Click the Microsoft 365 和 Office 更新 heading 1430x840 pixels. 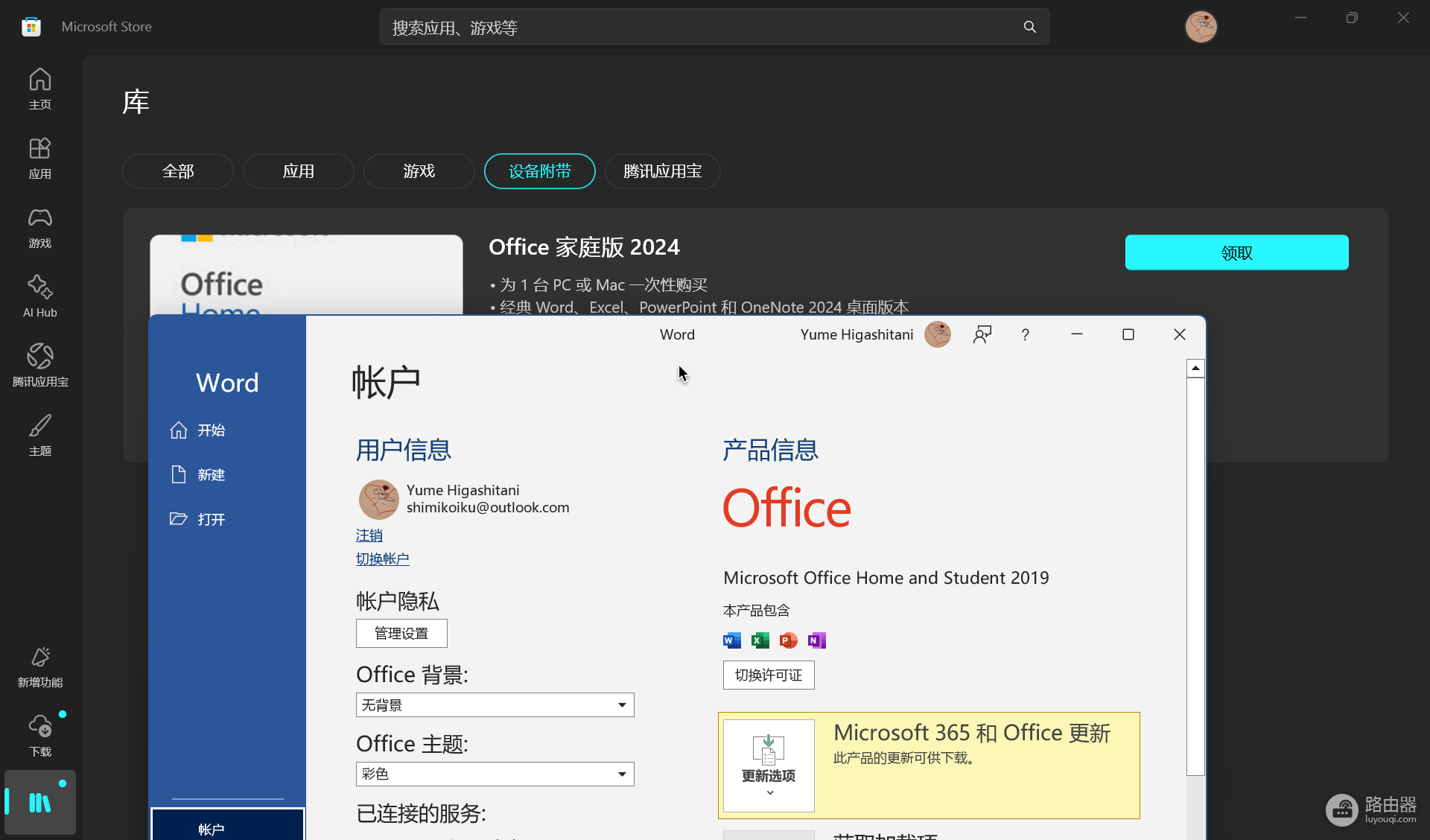[972, 733]
